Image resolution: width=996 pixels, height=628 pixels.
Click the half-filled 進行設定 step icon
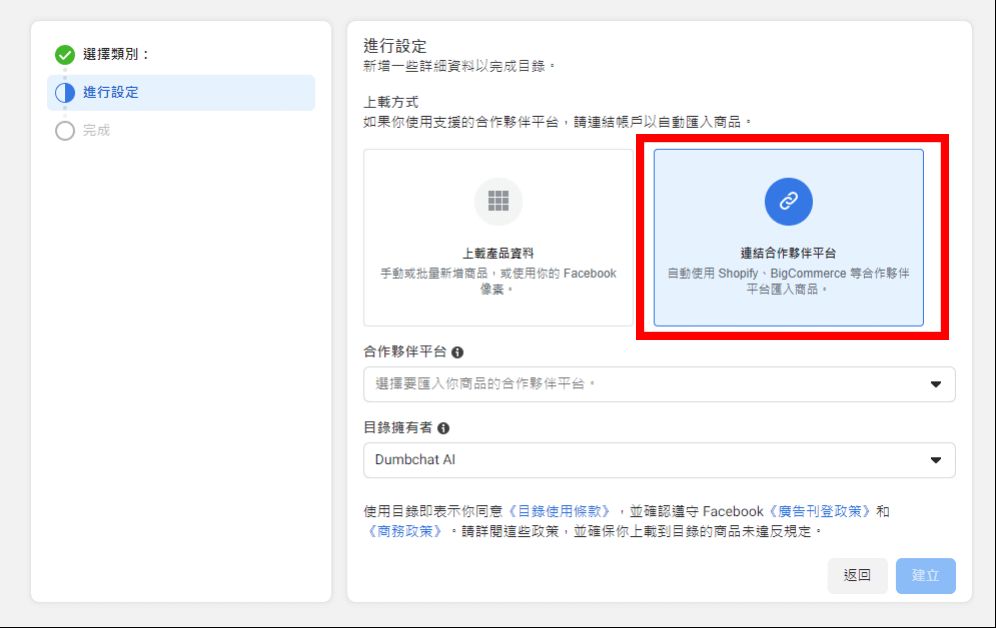(65, 93)
